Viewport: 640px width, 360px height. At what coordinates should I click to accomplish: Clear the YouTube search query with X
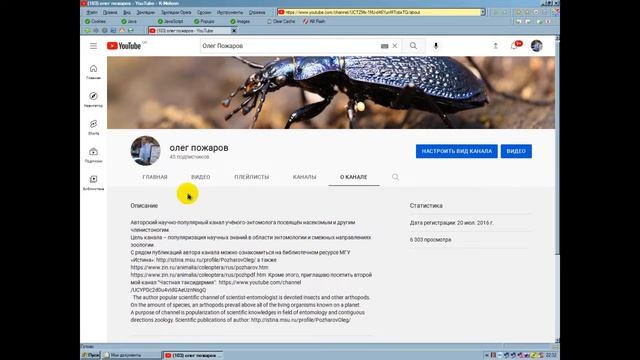(x=395, y=46)
